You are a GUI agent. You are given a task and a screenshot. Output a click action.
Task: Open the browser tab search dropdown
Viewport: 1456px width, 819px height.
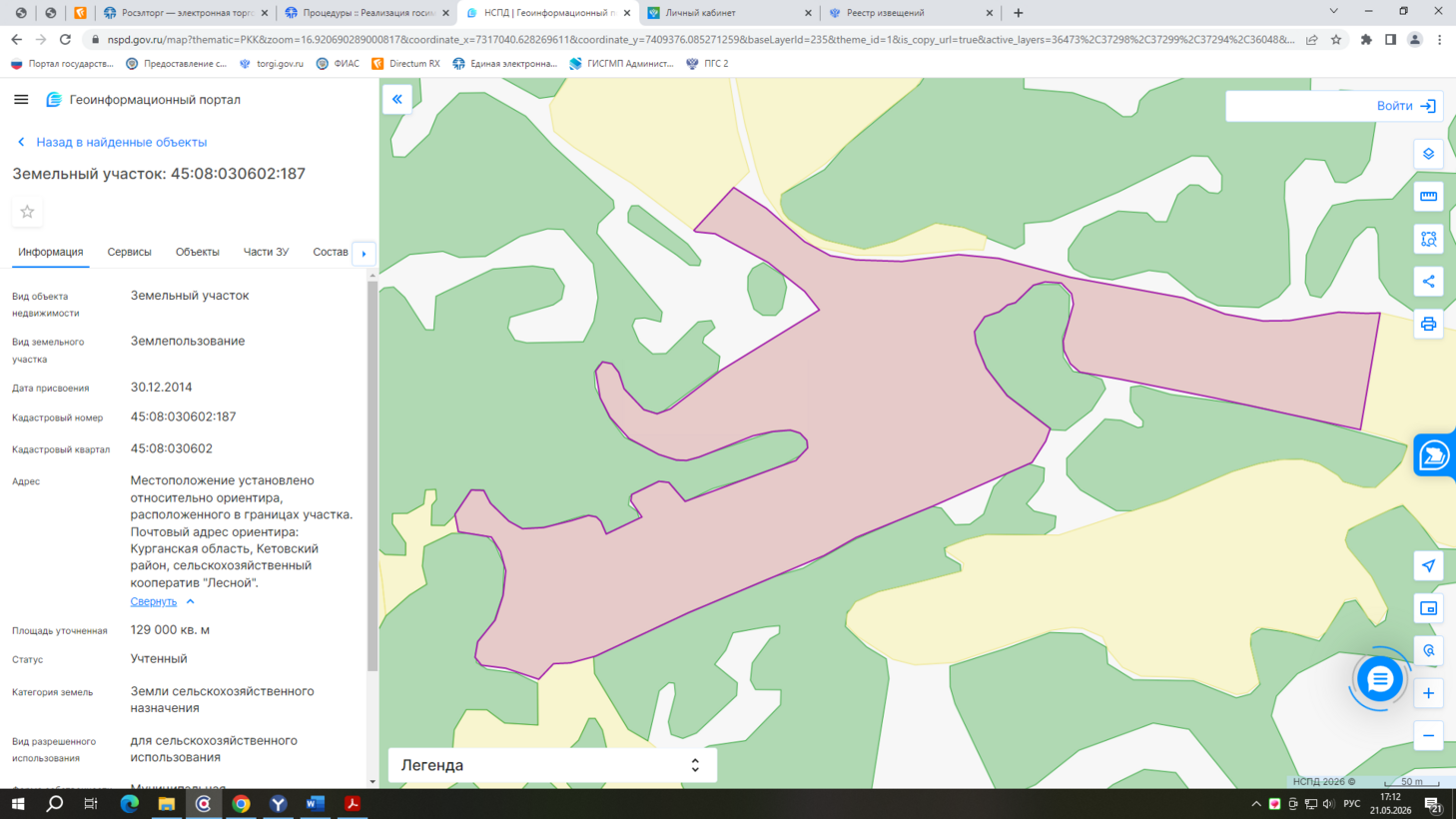pyautogui.click(x=1333, y=12)
